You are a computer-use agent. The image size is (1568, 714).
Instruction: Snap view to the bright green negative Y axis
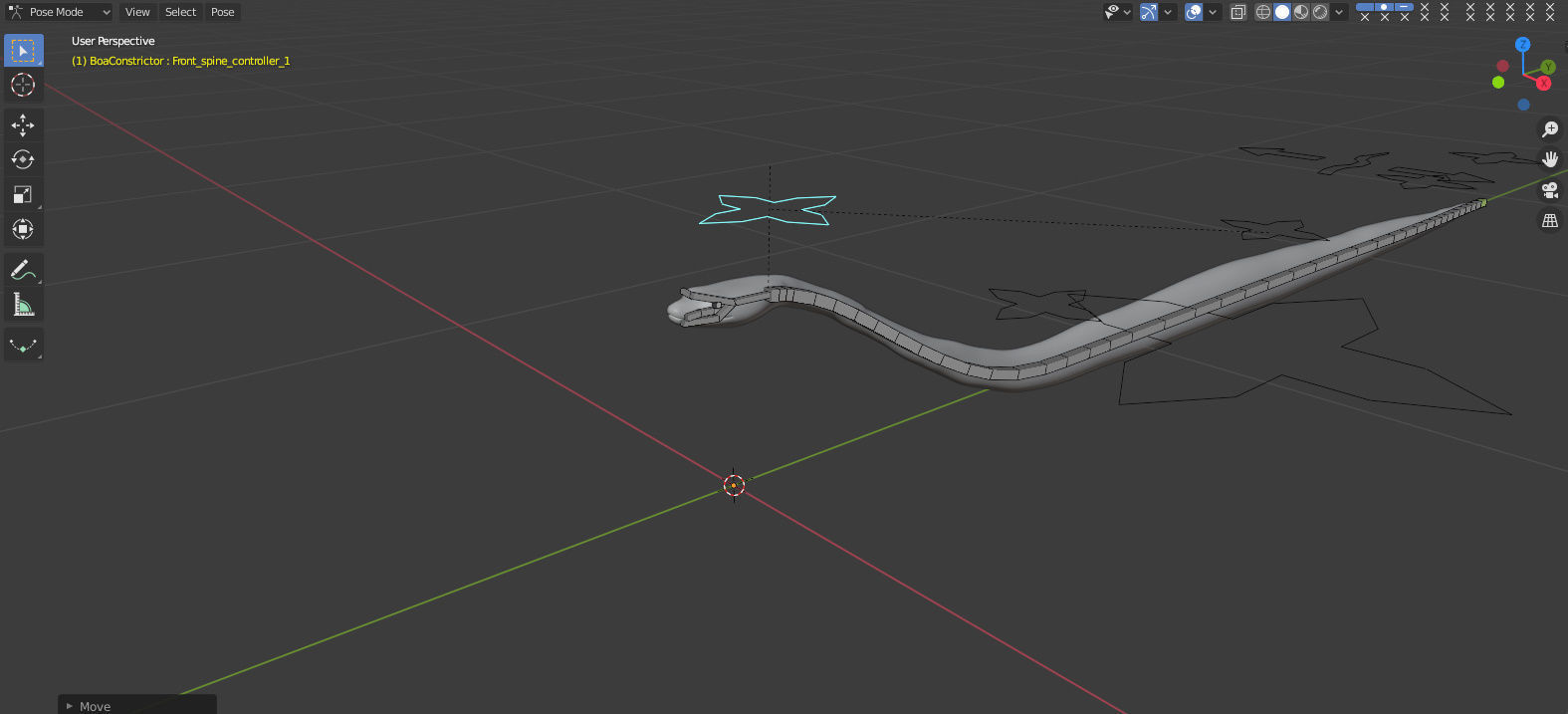click(x=1498, y=83)
